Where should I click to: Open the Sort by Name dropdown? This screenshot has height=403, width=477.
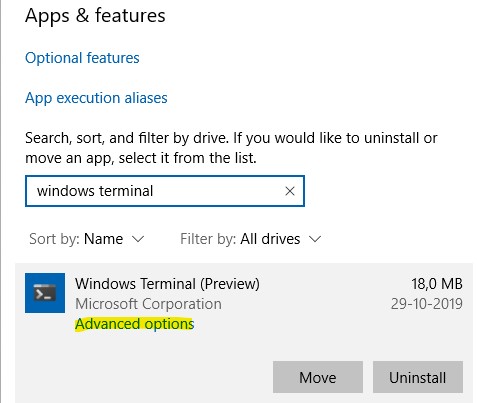(x=87, y=239)
